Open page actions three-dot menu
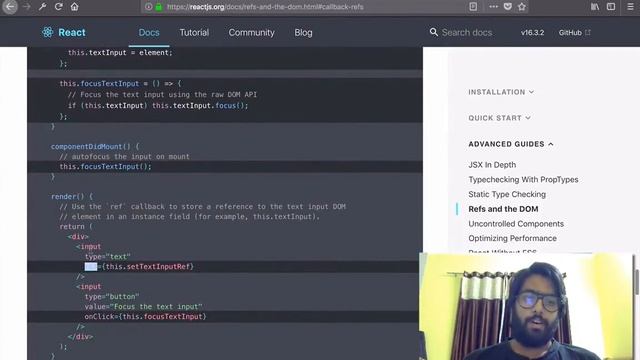Image resolution: width=640 pixels, height=360 pixels. 493,7
